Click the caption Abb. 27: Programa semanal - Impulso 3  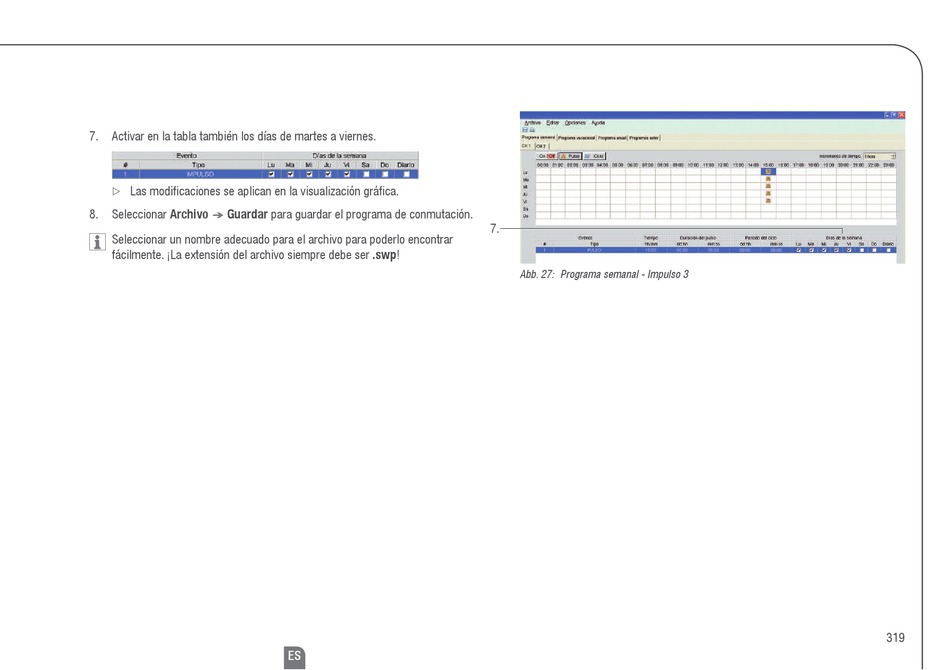tap(604, 274)
